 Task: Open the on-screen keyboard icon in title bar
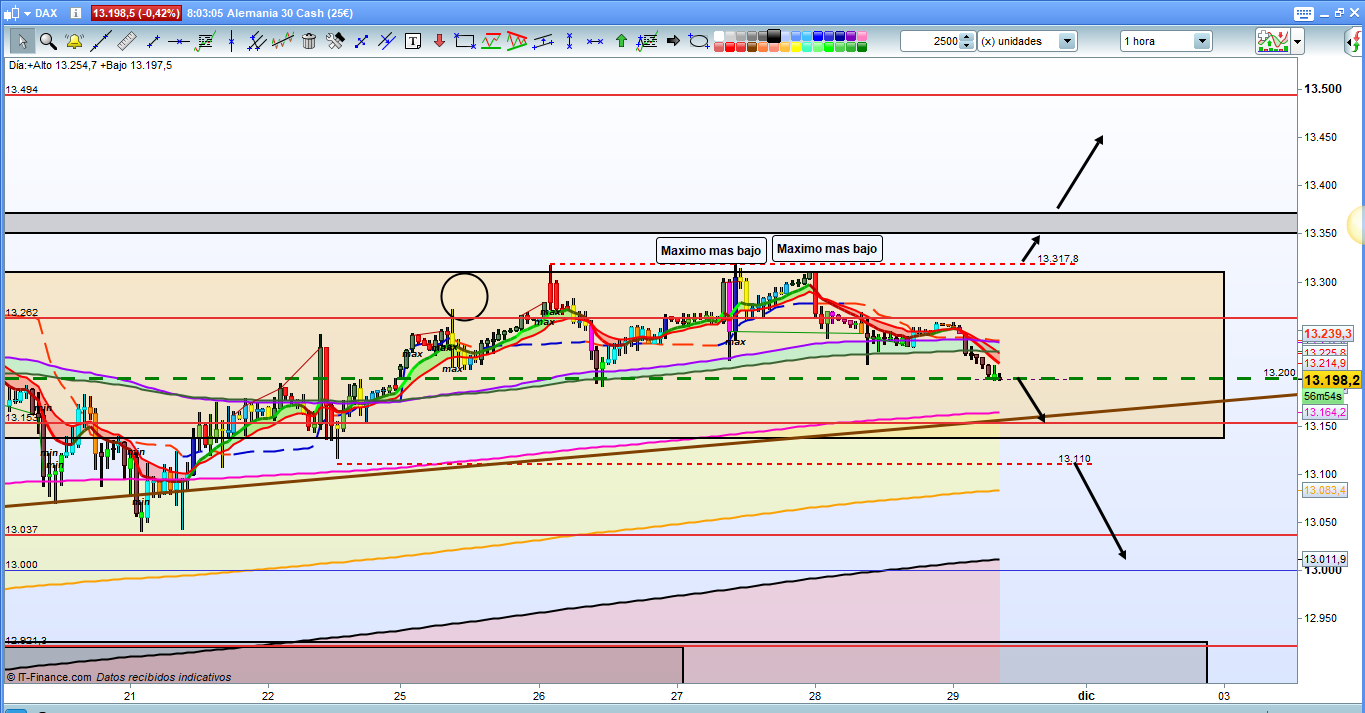coord(1302,13)
